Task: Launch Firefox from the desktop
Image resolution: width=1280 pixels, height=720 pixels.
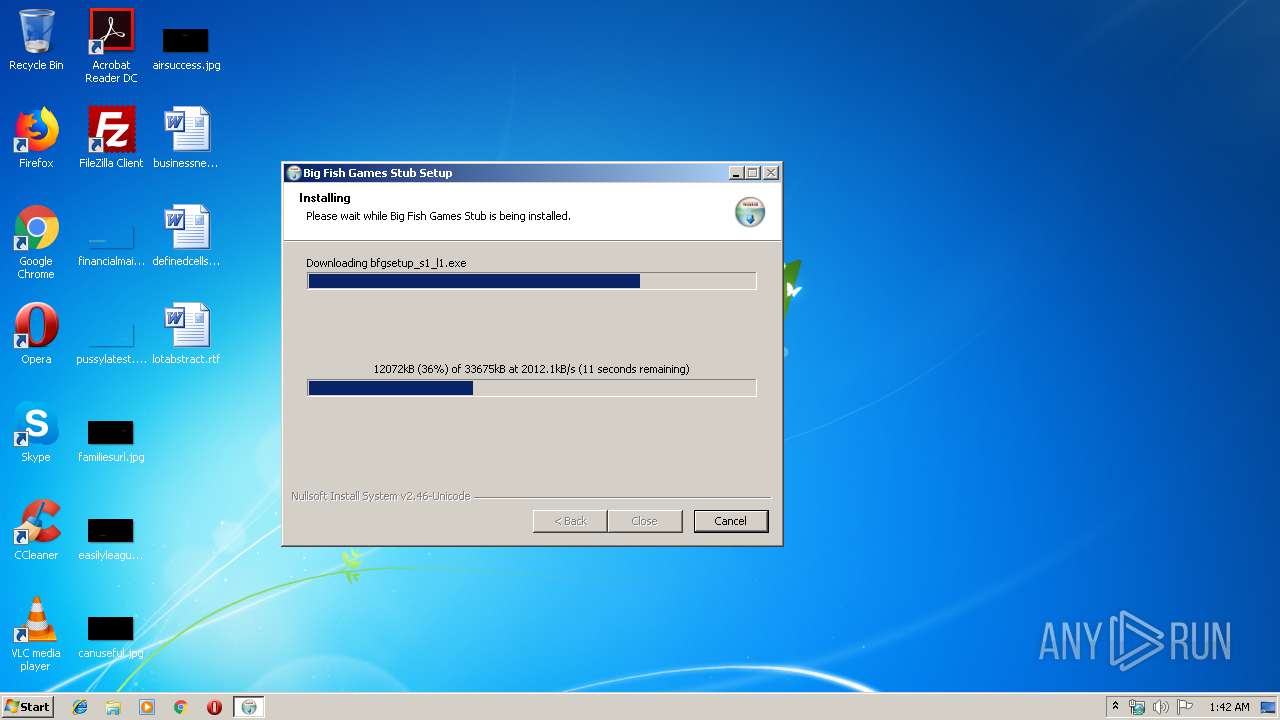Action: [36, 138]
